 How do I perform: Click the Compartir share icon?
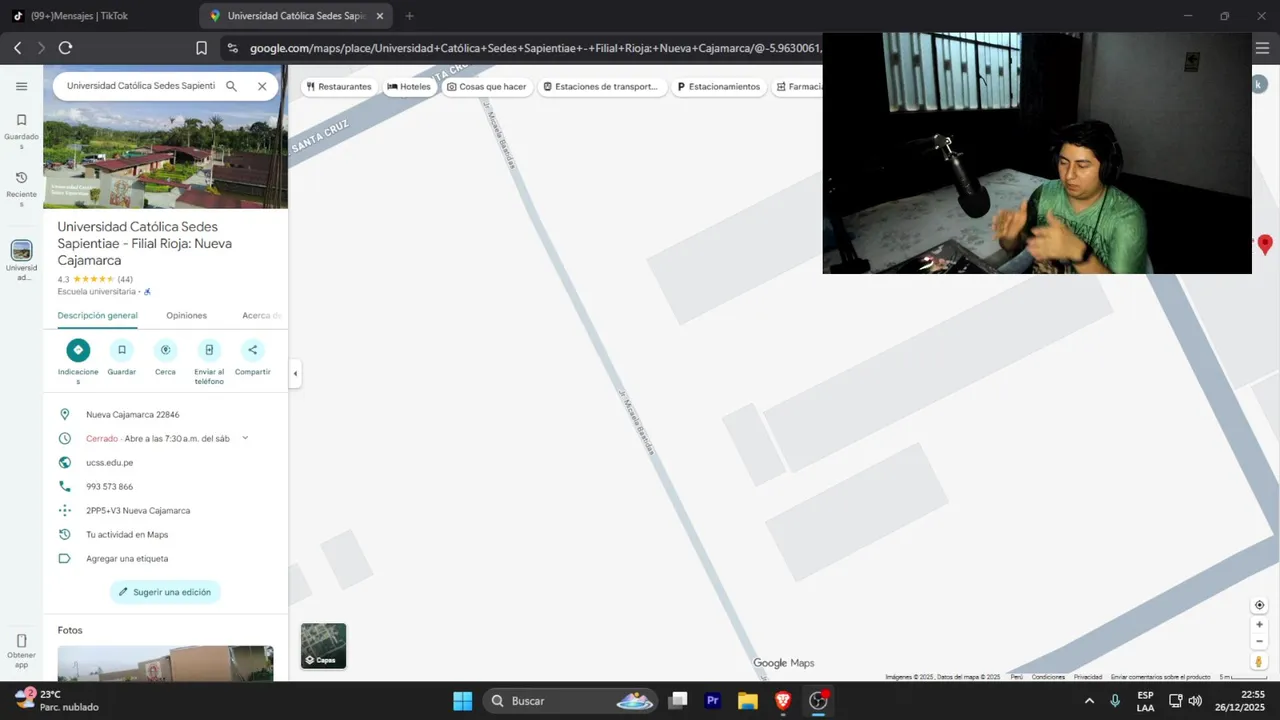click(x=252, y=350)
